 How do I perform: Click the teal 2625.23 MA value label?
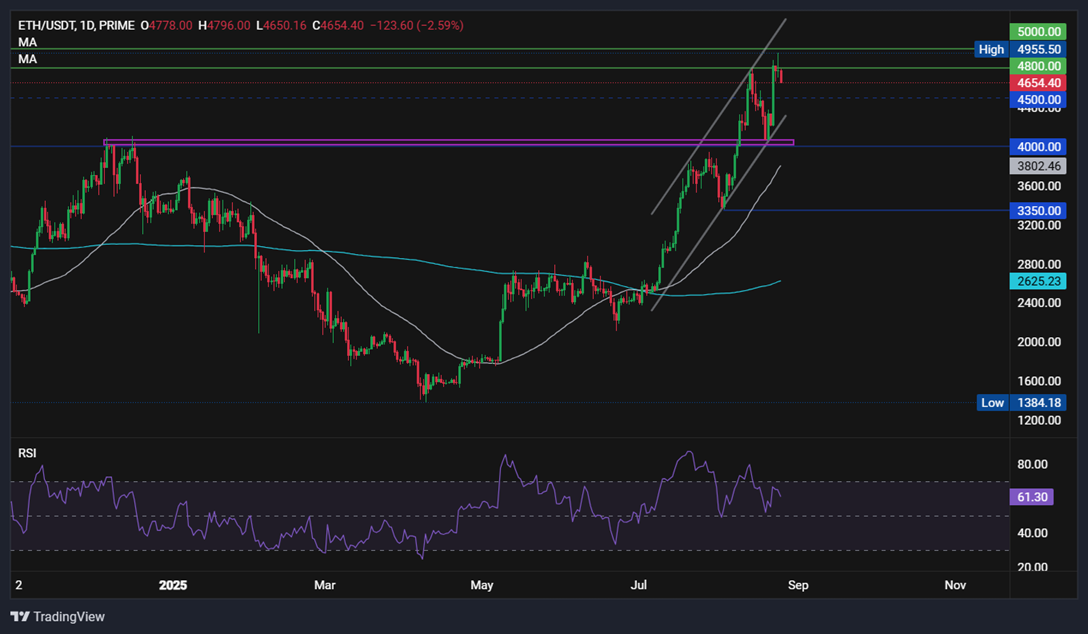1038,281
